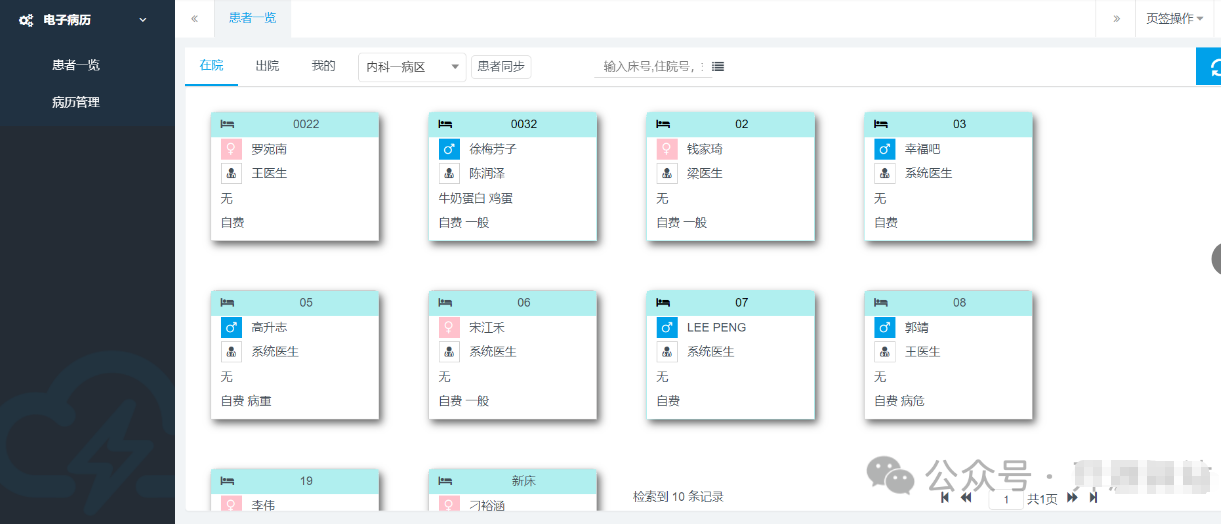
Task: Click the bed icon on card 0032
Action: 445,124
